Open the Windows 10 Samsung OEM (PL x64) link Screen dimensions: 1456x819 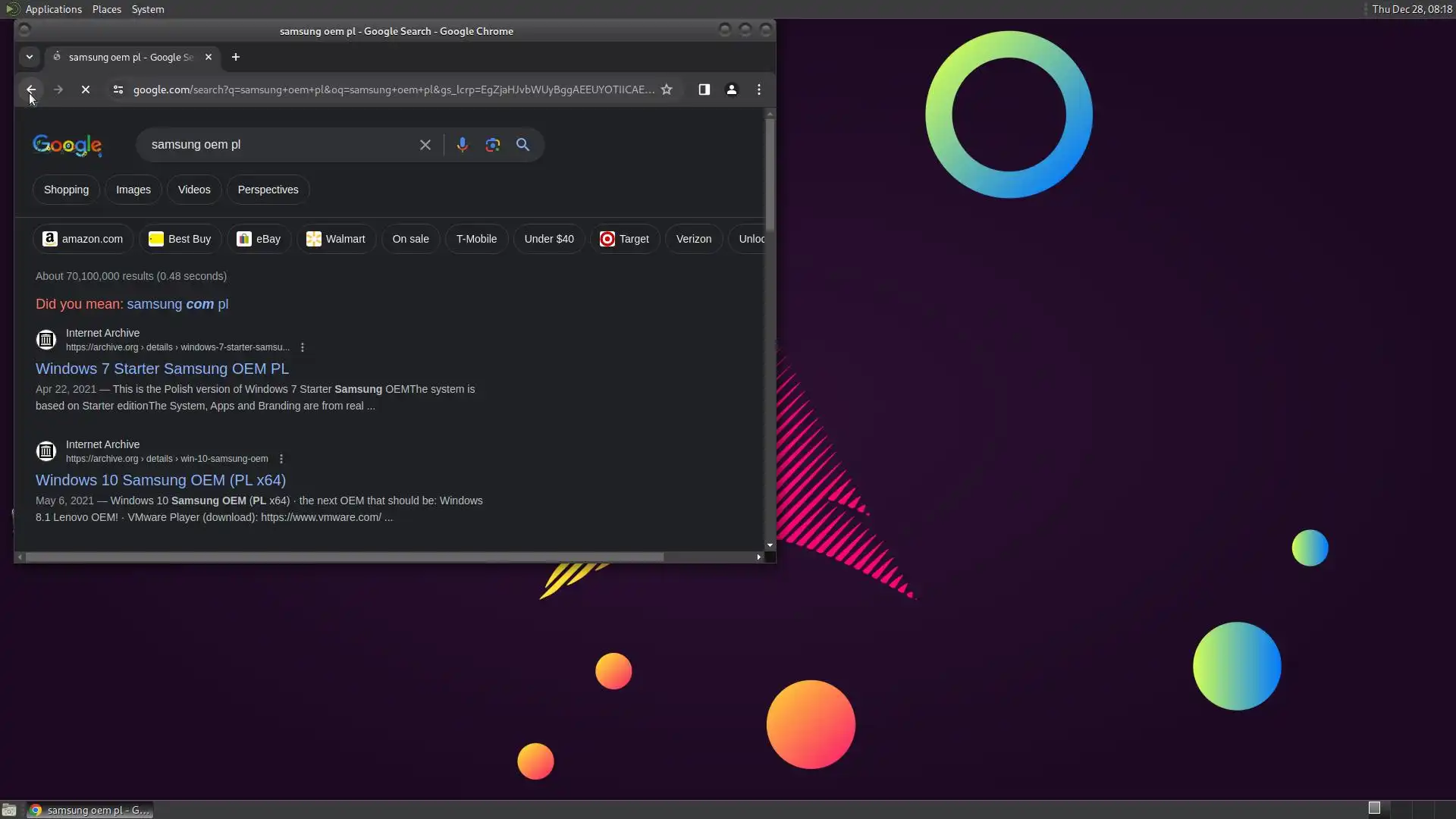click(160, 480)
